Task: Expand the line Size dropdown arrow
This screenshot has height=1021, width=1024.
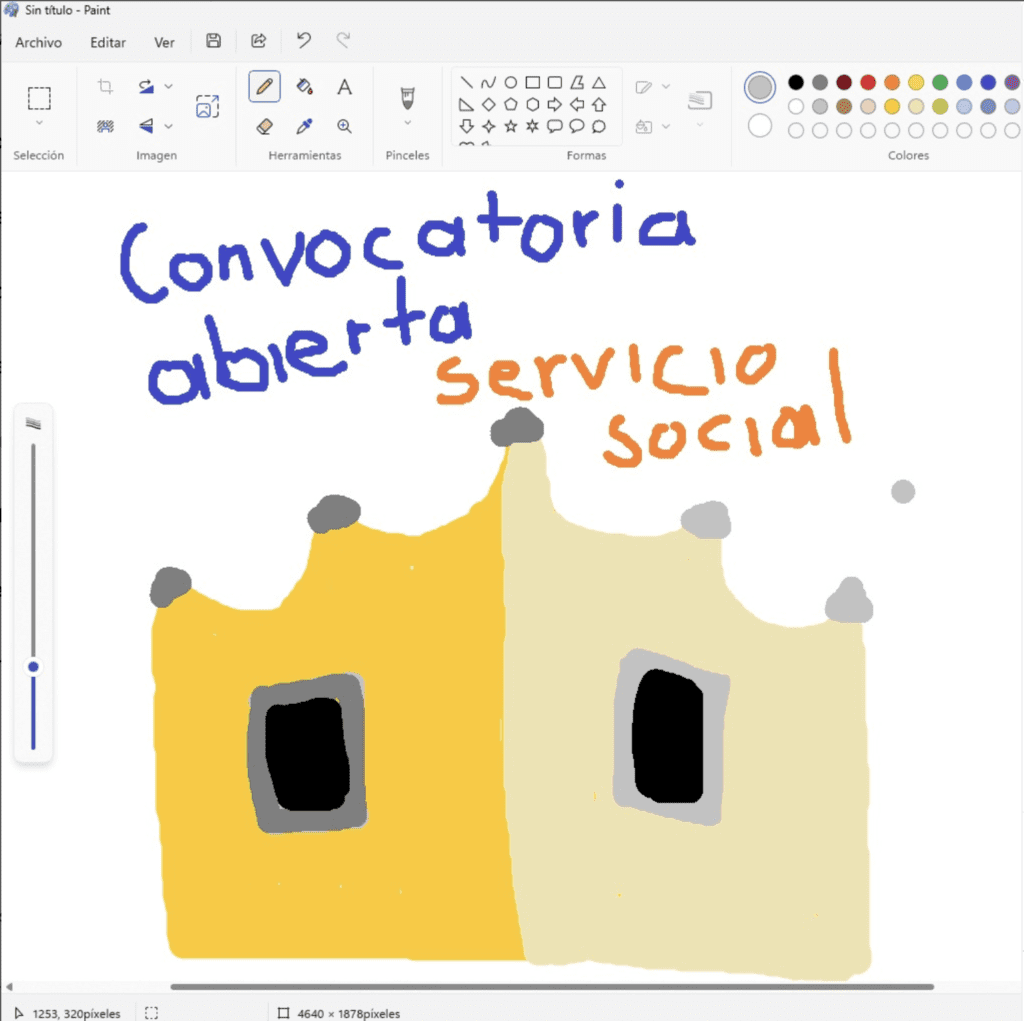Action: click(699, 124)
